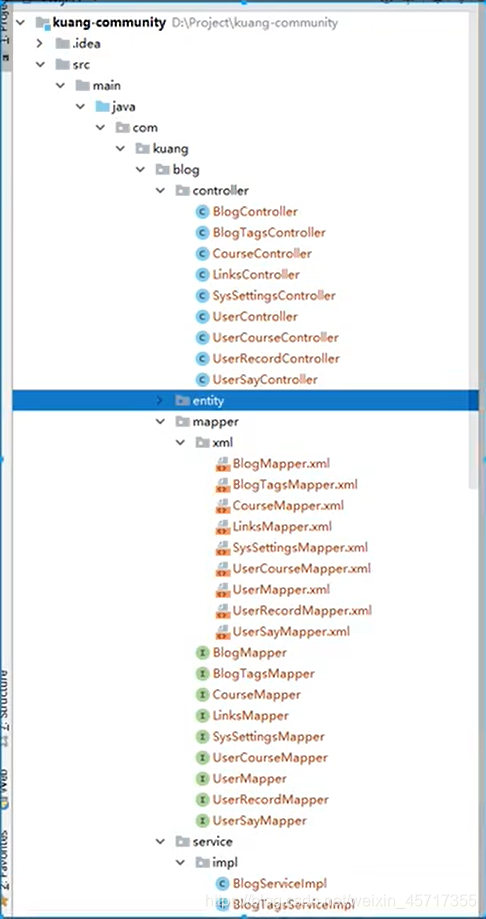
Task: Click the project tree vertical scrollbar
Action: [x=474, y=252]
